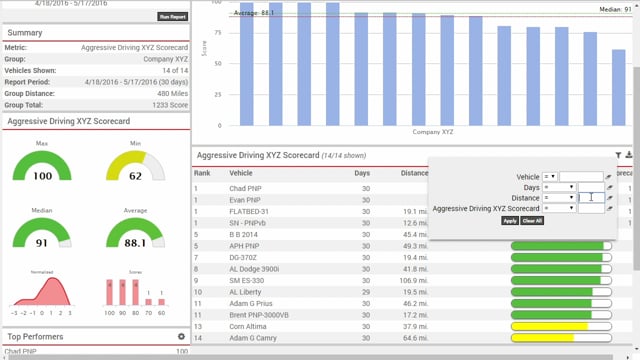Focus the Distance filter value field
The image size is (640, 360).
pos(591,198)
